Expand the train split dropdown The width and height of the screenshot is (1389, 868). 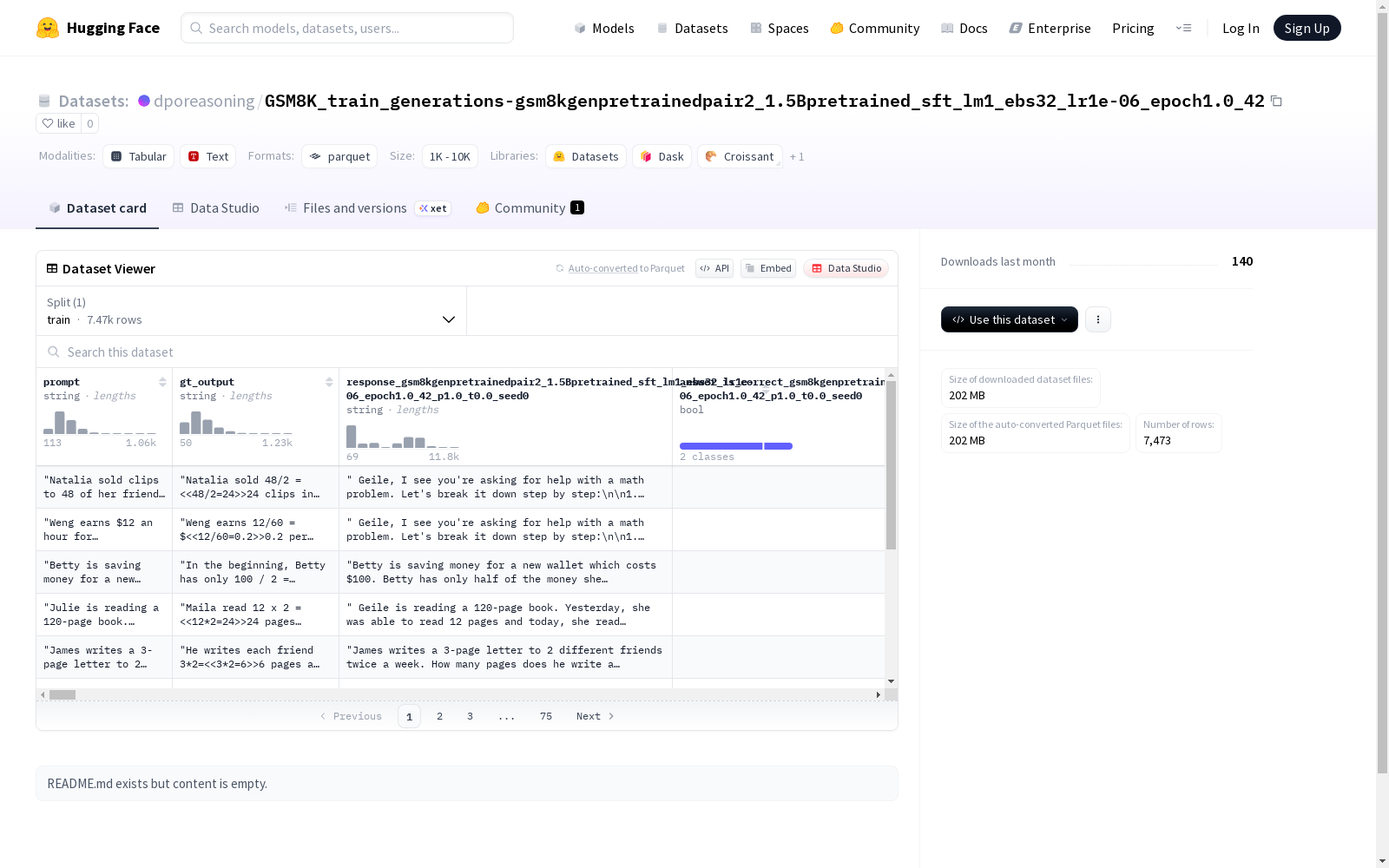pos(251,311)
